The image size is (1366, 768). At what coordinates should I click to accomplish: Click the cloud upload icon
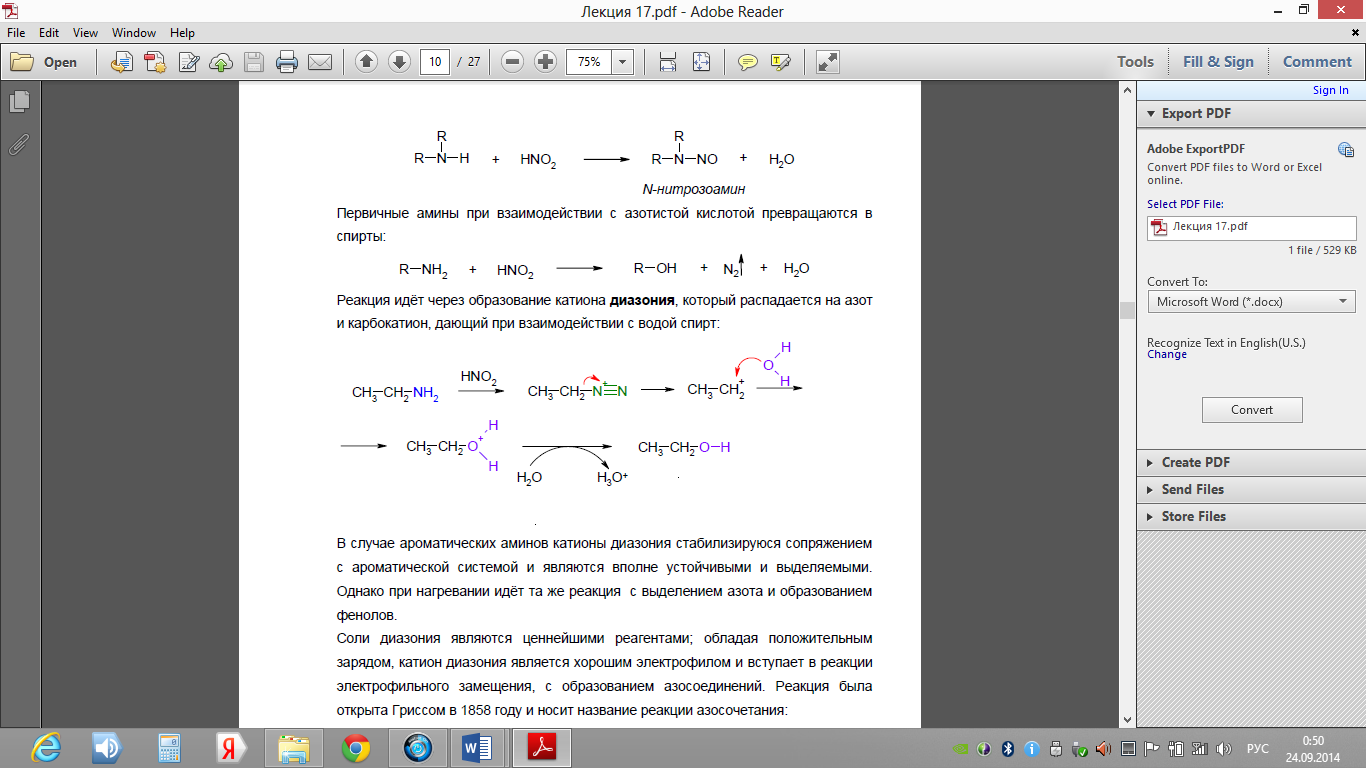[x=221, y=62]
